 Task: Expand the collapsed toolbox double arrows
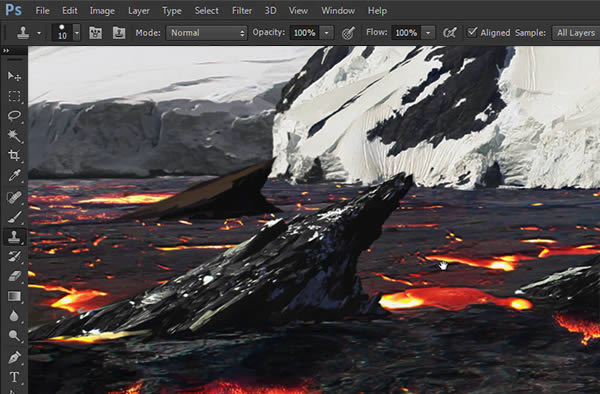(x=5, y=50)
